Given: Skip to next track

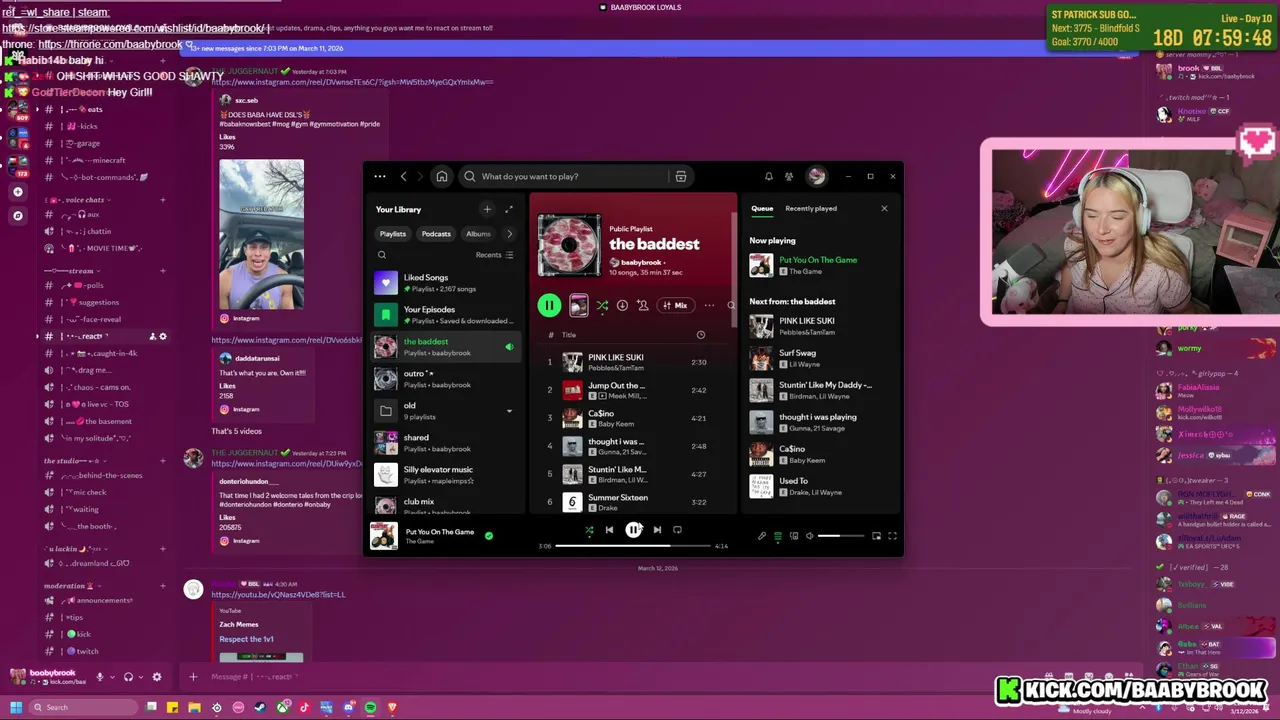Looking at the screenshot, I should 657,530.
